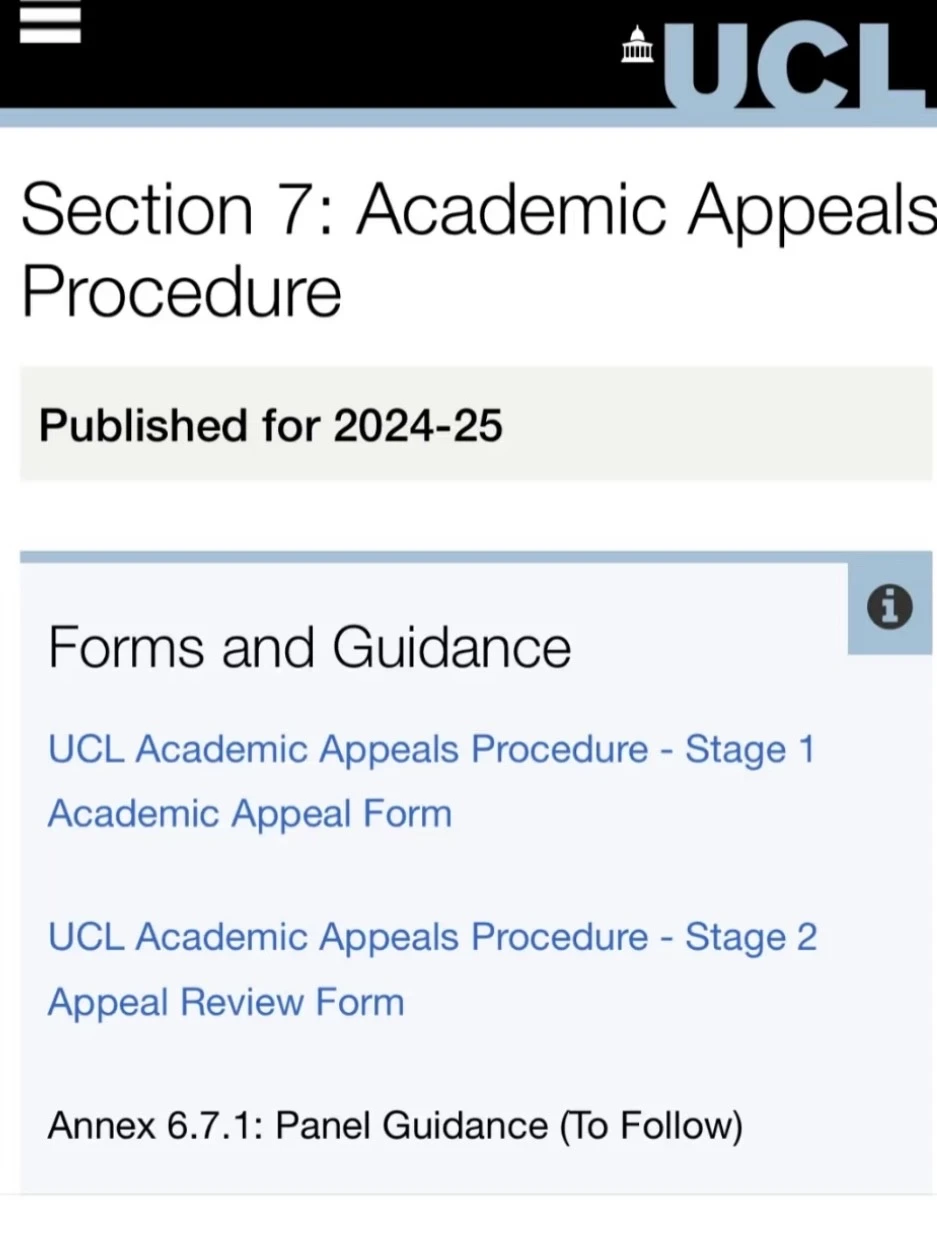This screenshot has height=1249, width=937.
Task: Click the '2024-25' year text
Action: pos(418,425)
